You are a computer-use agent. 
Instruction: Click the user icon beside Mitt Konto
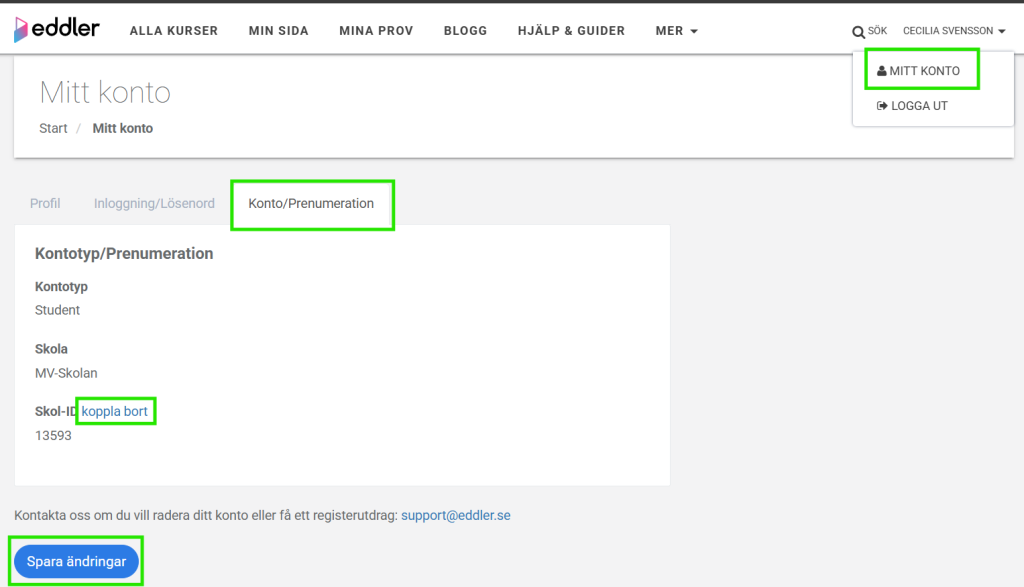(881, 71)
